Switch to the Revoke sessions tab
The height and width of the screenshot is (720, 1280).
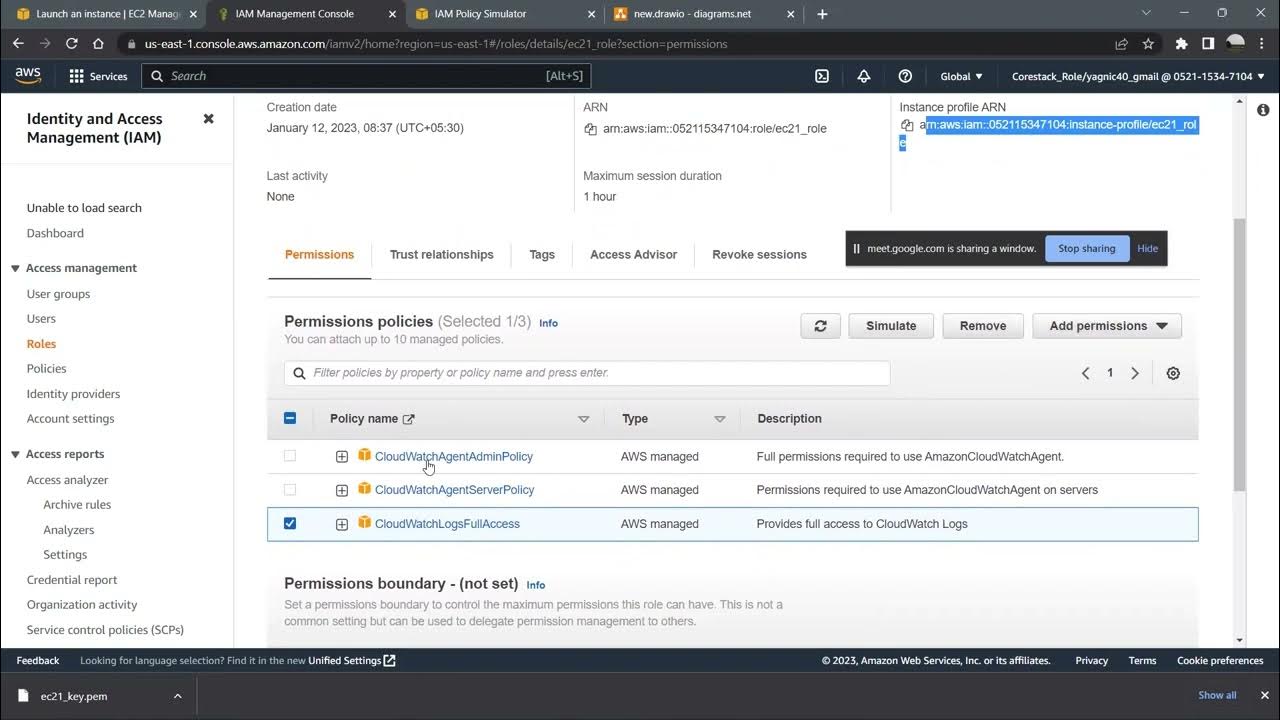click(759, 255)
